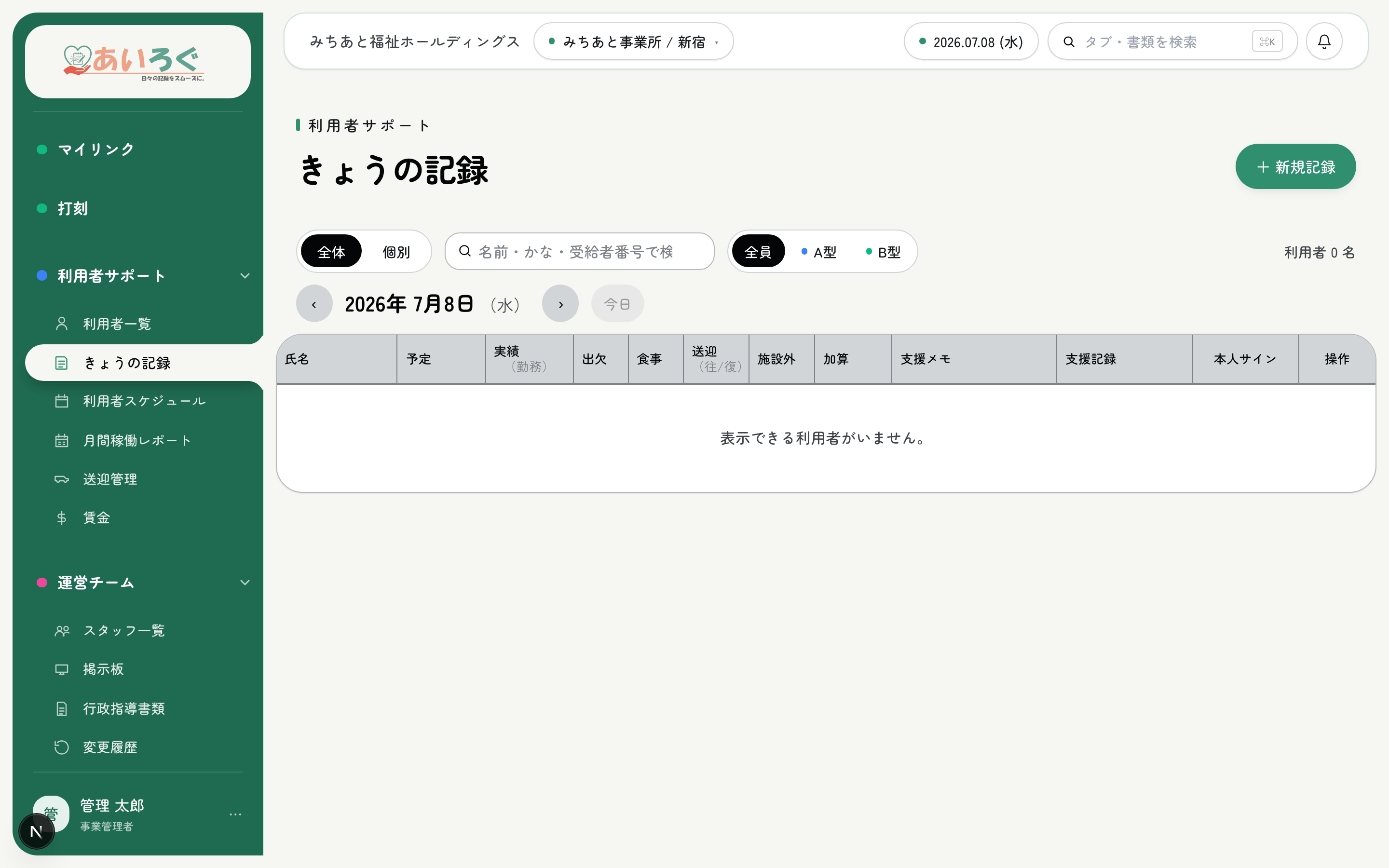The image size is (1389, 868).
Task: Click the 氏名 column header
Action: [336, 359]
